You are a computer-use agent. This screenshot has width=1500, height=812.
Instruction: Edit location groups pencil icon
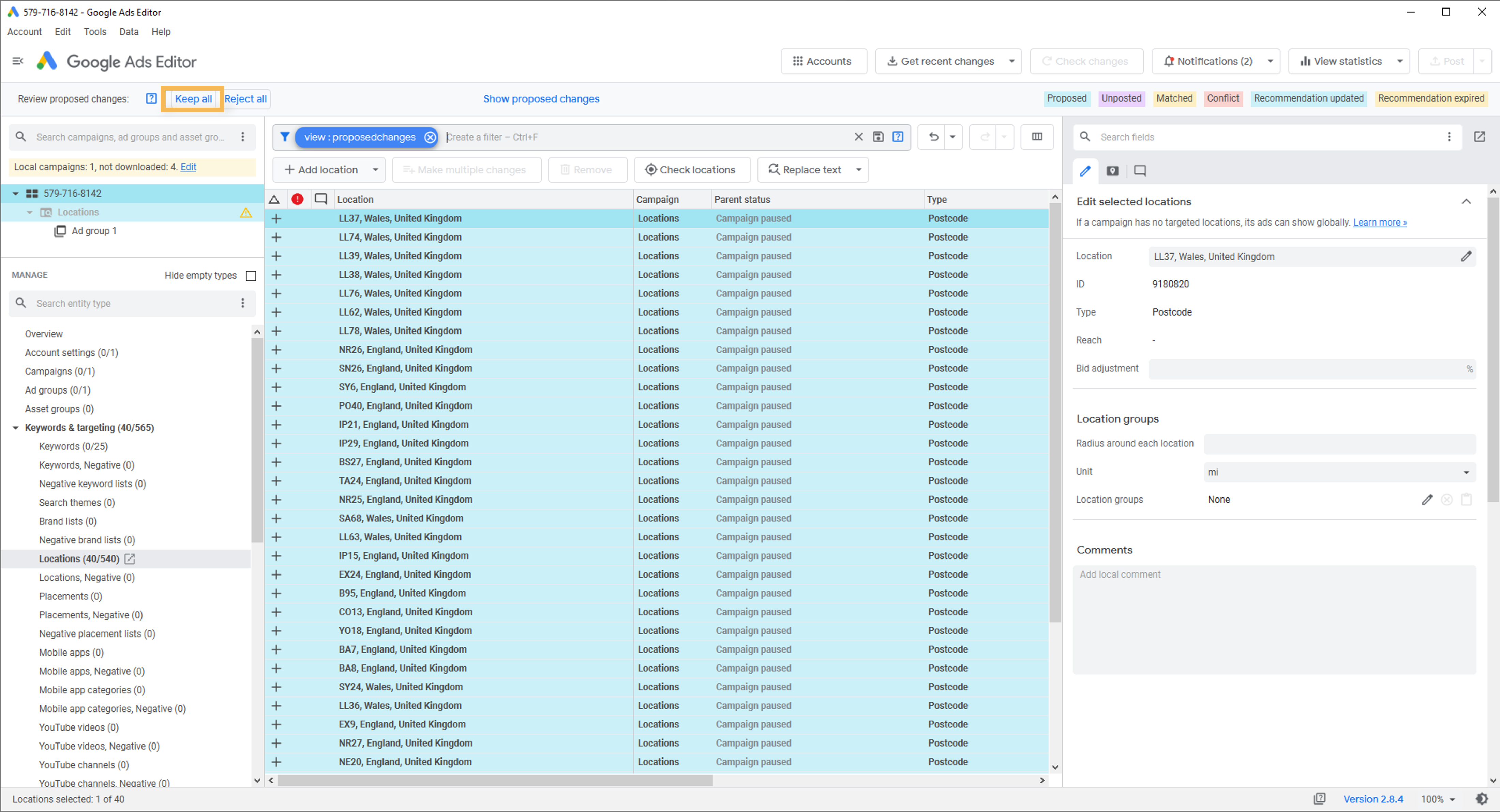(x=1427, y=500)
